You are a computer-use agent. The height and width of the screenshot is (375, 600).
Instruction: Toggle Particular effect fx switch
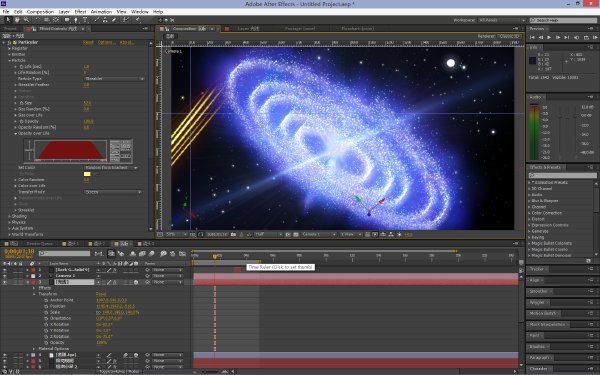(10, 42)
